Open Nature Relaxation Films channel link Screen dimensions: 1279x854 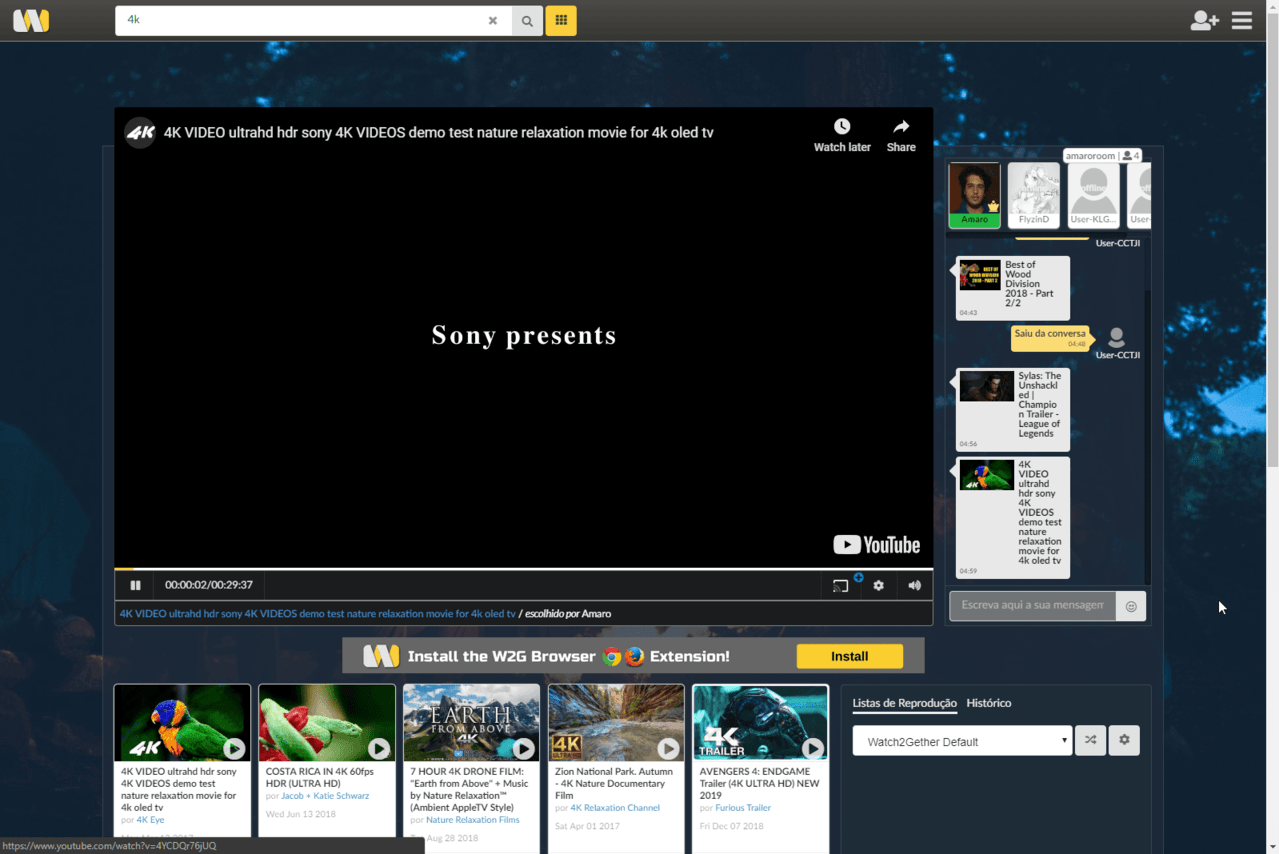pyautogui.click(x=473, y=820)
